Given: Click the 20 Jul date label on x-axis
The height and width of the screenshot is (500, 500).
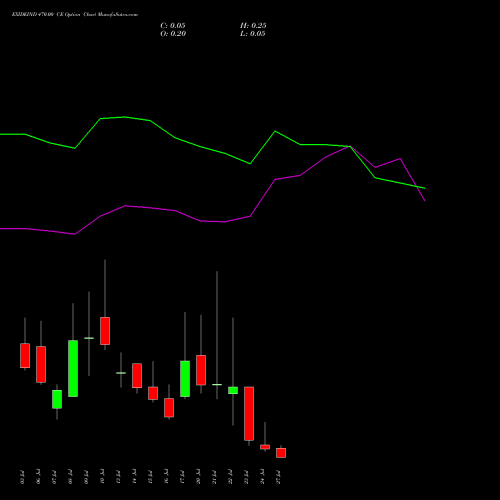Looking at the screenshot, I should click(198, 477).
